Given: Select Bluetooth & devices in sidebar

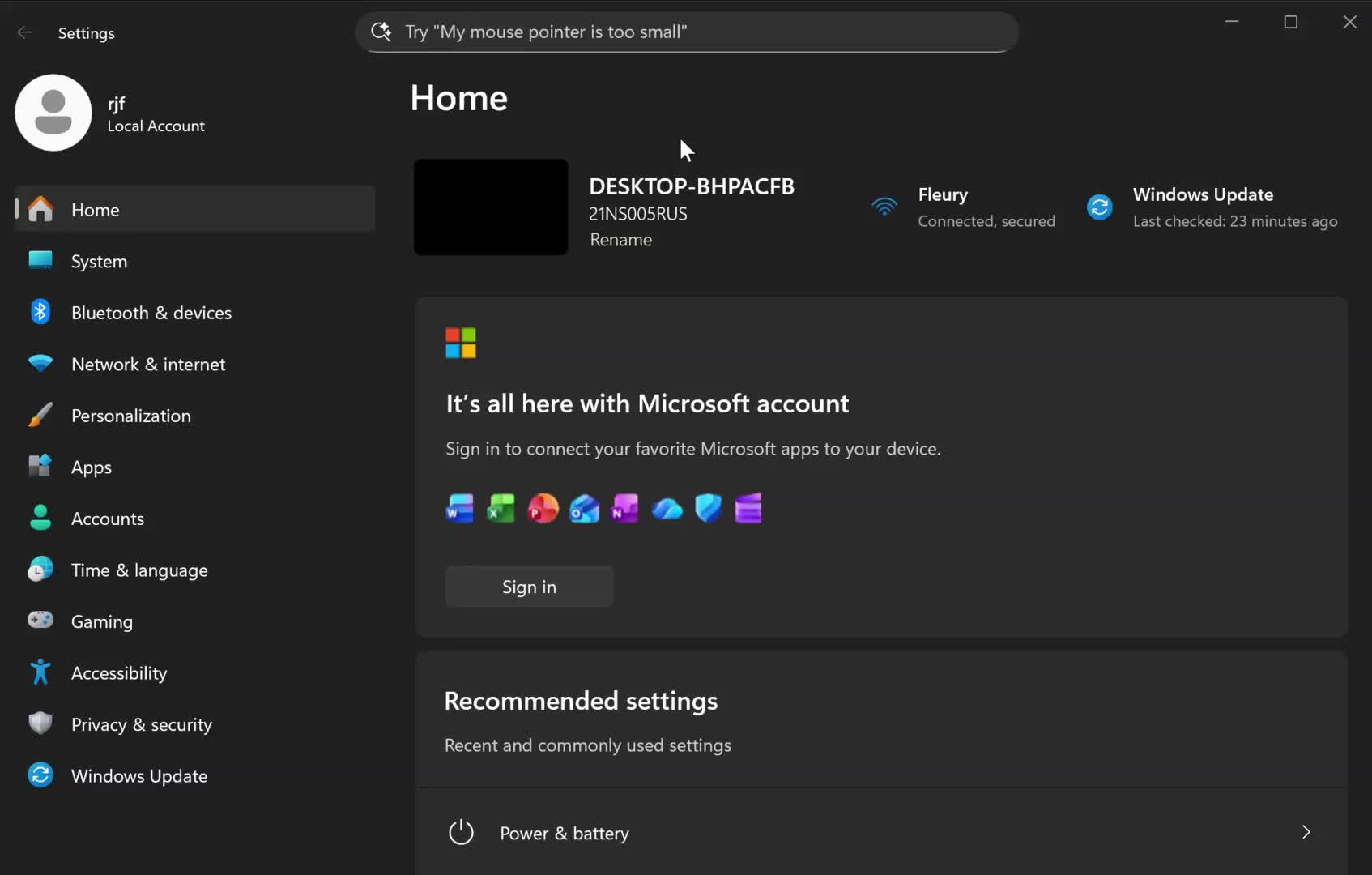Looking at the screenshot, I should click(x=151, y=312).
